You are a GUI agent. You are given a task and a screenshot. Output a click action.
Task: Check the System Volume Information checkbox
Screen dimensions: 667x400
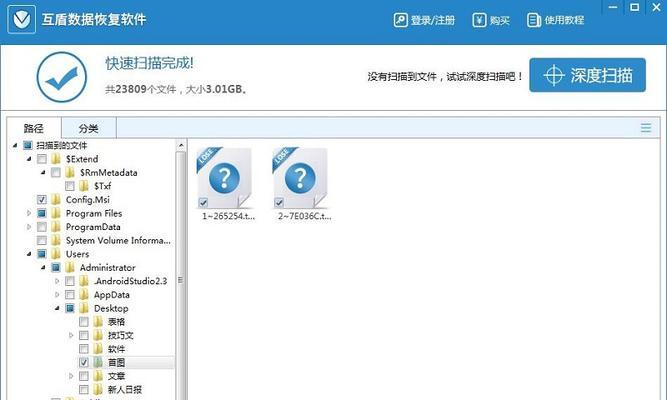pos(42,240)
